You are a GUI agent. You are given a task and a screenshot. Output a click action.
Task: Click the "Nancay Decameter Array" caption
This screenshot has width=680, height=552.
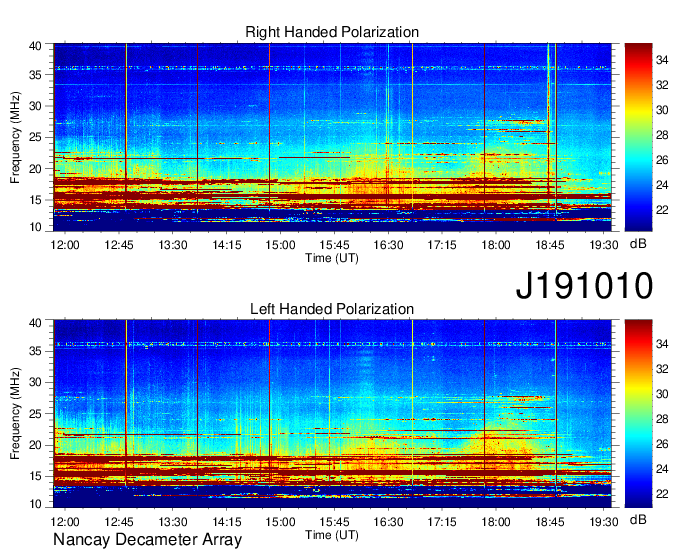coord(147,540)
